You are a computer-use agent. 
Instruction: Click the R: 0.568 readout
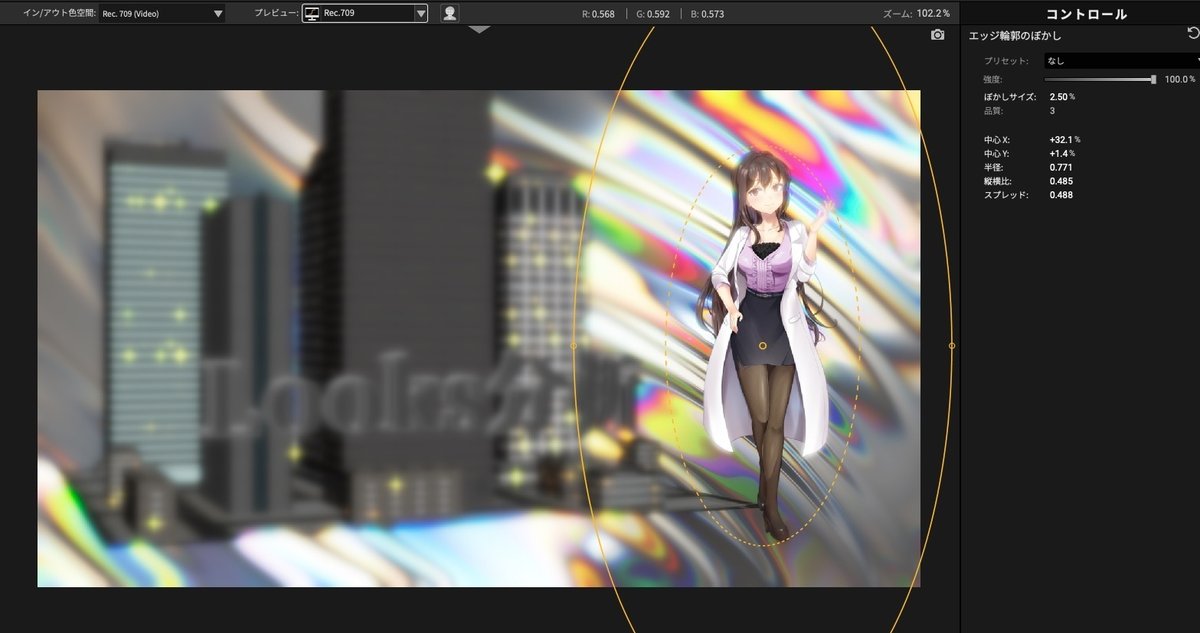598,14
